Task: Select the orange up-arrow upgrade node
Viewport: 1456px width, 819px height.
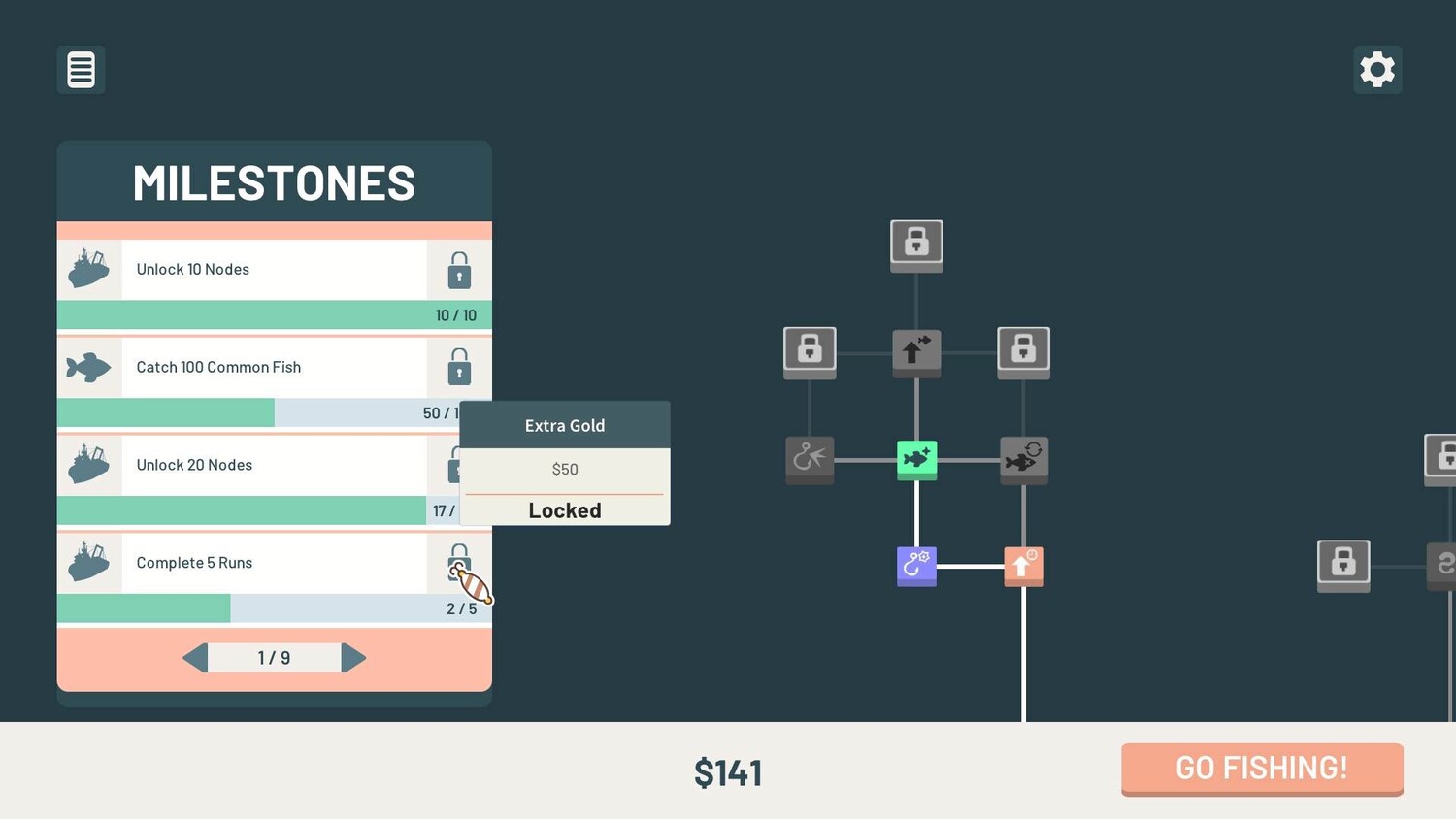Action: point(1023,565)
